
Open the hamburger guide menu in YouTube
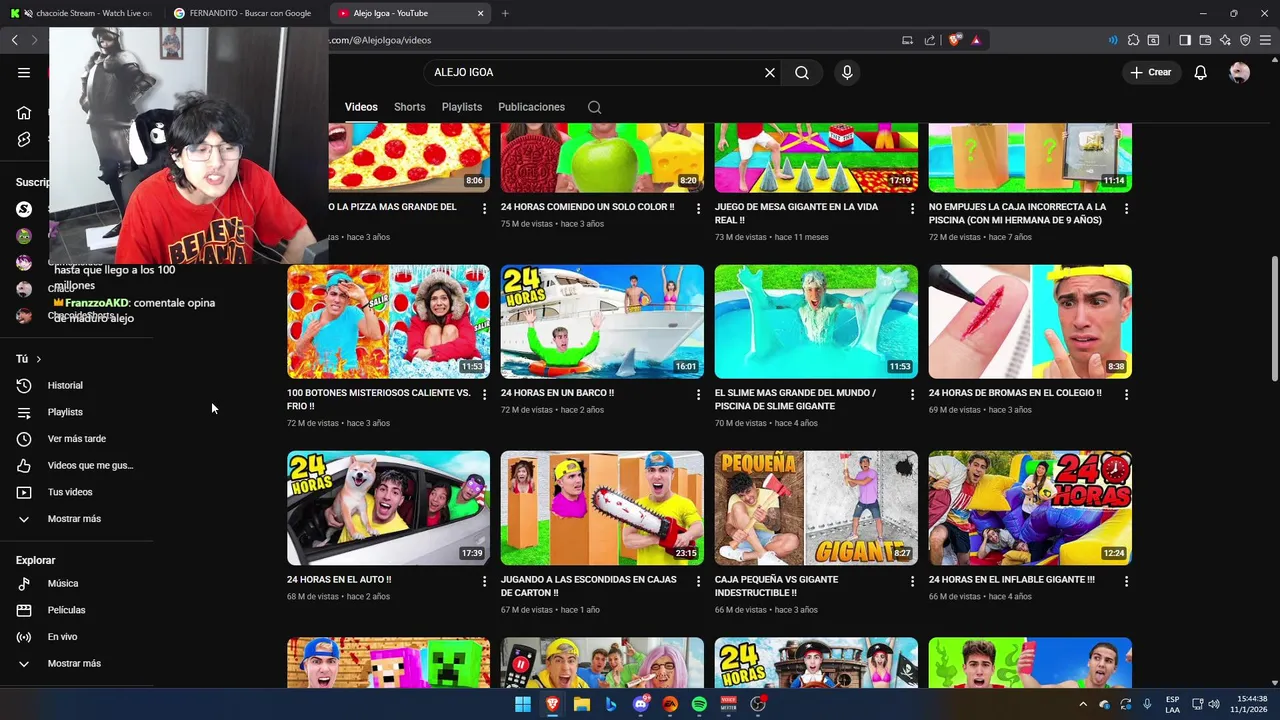click(x=24, y=72)
